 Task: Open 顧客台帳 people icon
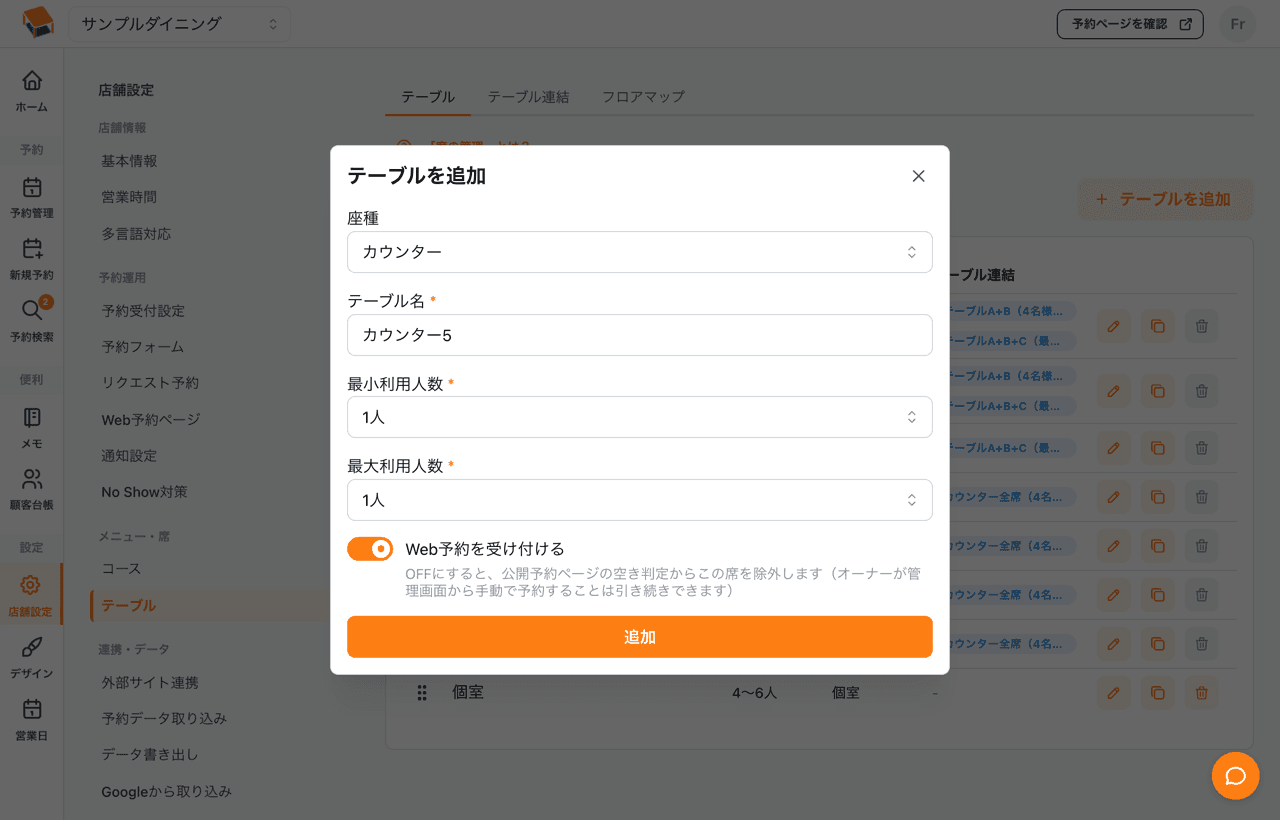point(32,479)
